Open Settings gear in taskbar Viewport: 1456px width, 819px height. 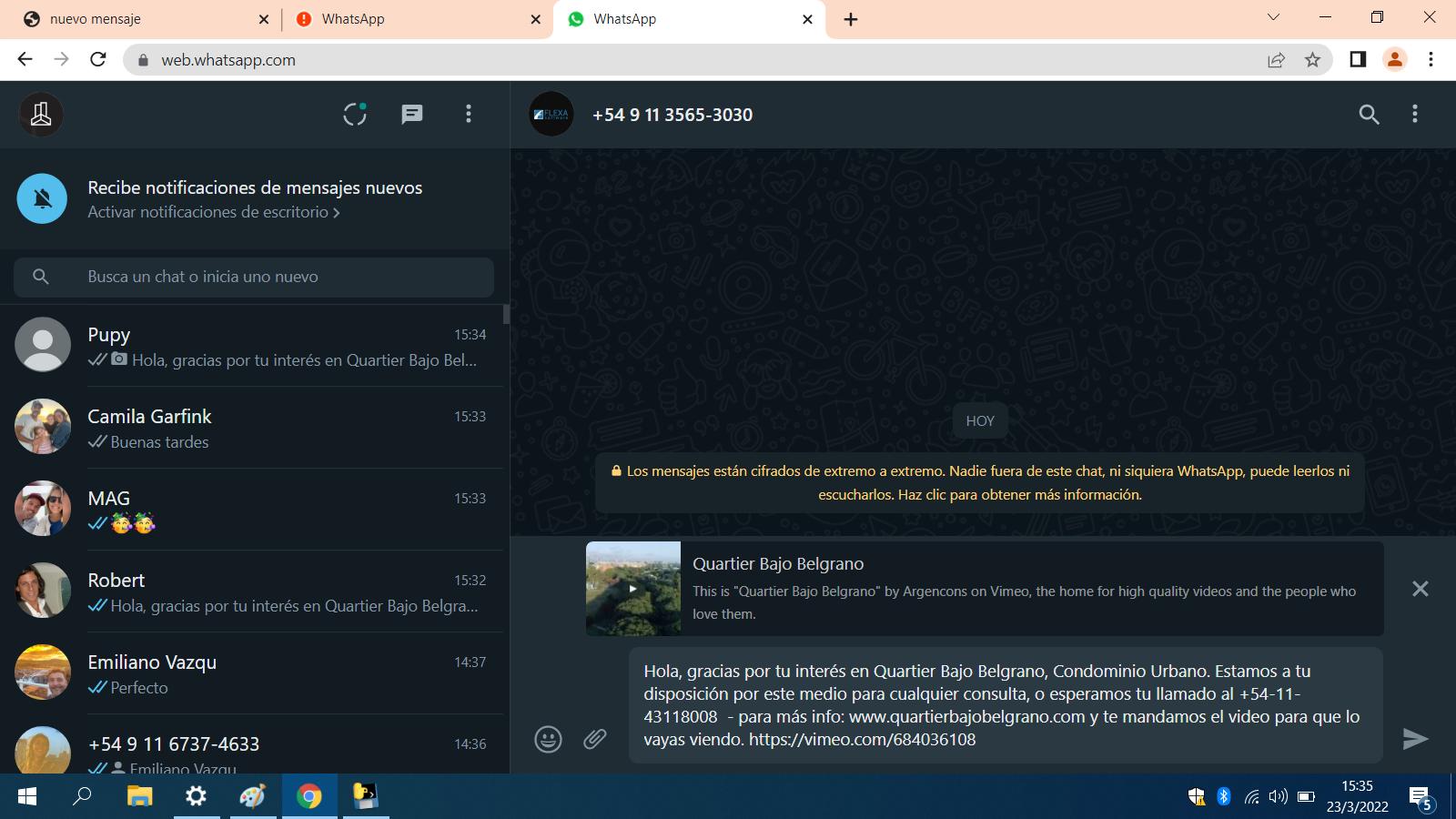coord(196,796)
